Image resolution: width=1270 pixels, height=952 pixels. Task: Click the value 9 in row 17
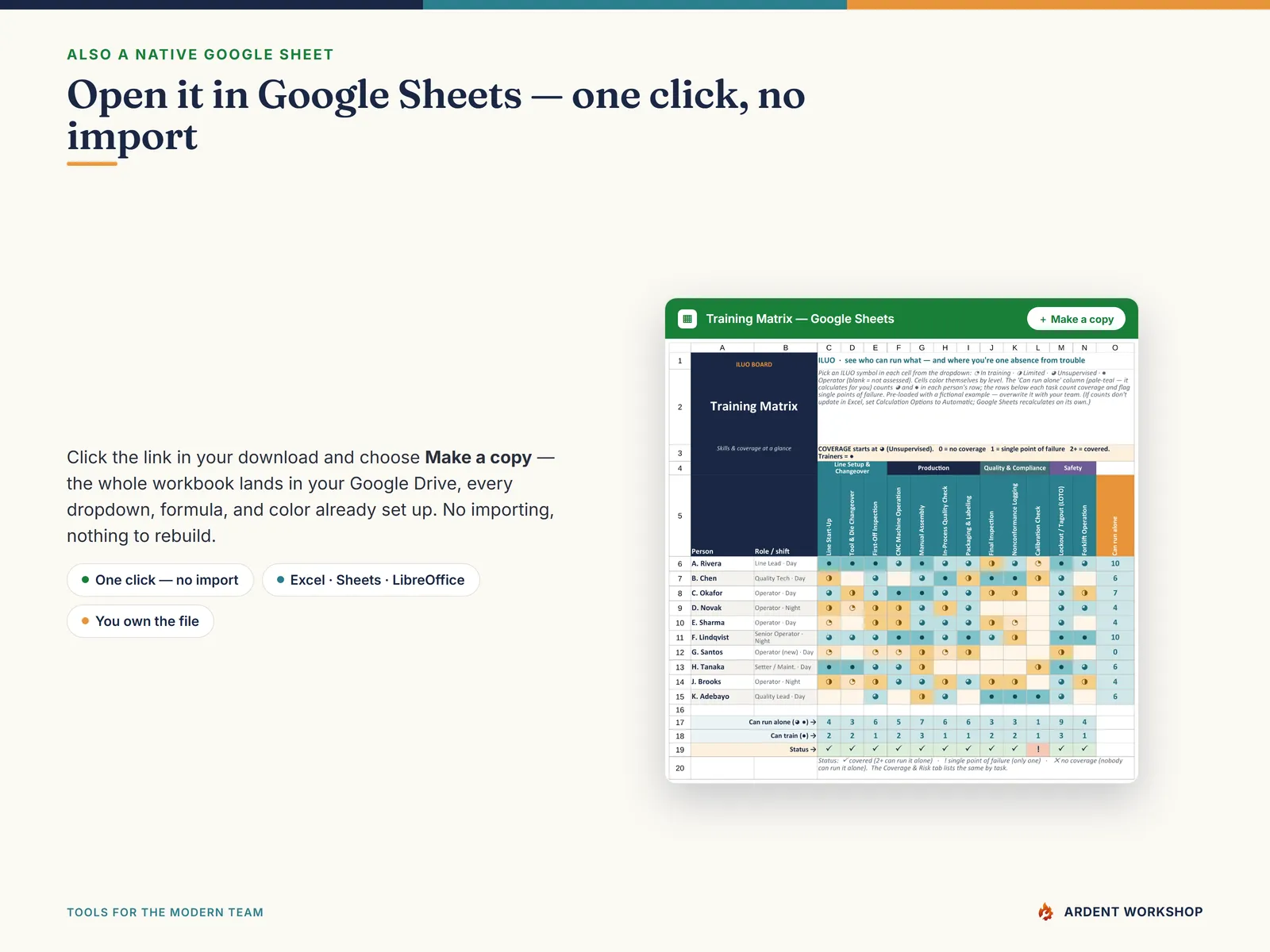1061,722
